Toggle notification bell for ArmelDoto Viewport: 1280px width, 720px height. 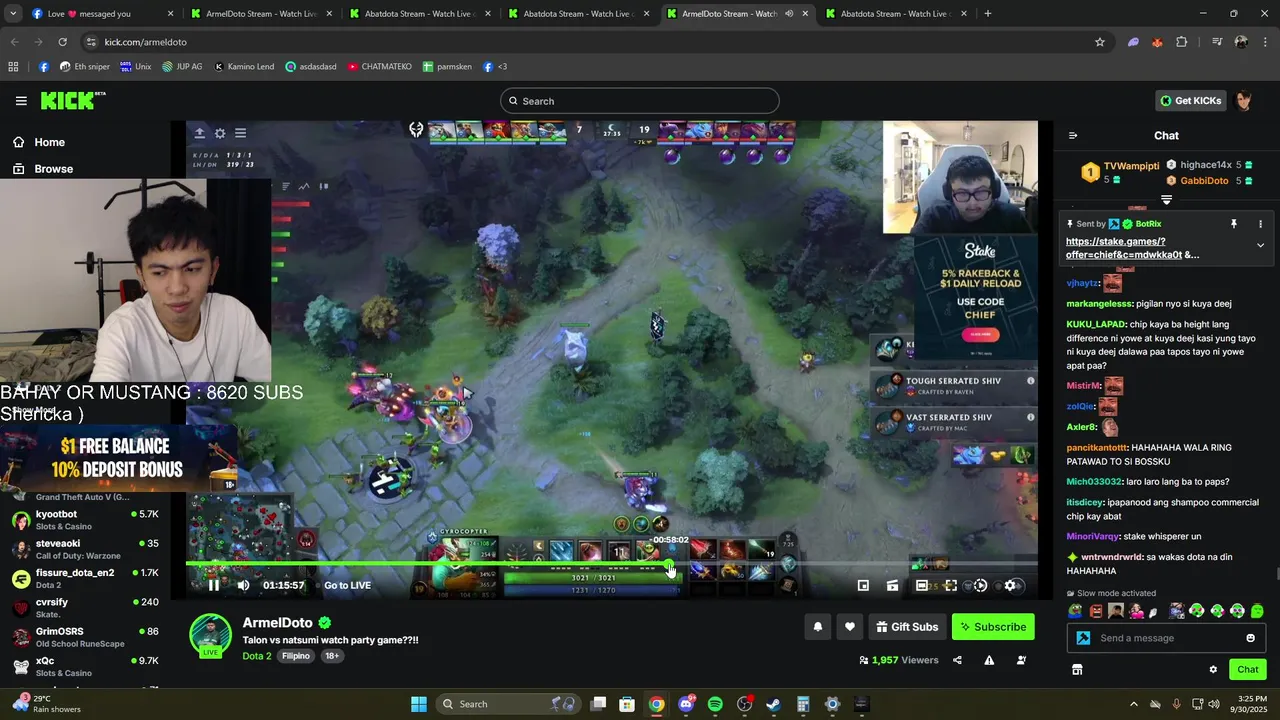818,627
